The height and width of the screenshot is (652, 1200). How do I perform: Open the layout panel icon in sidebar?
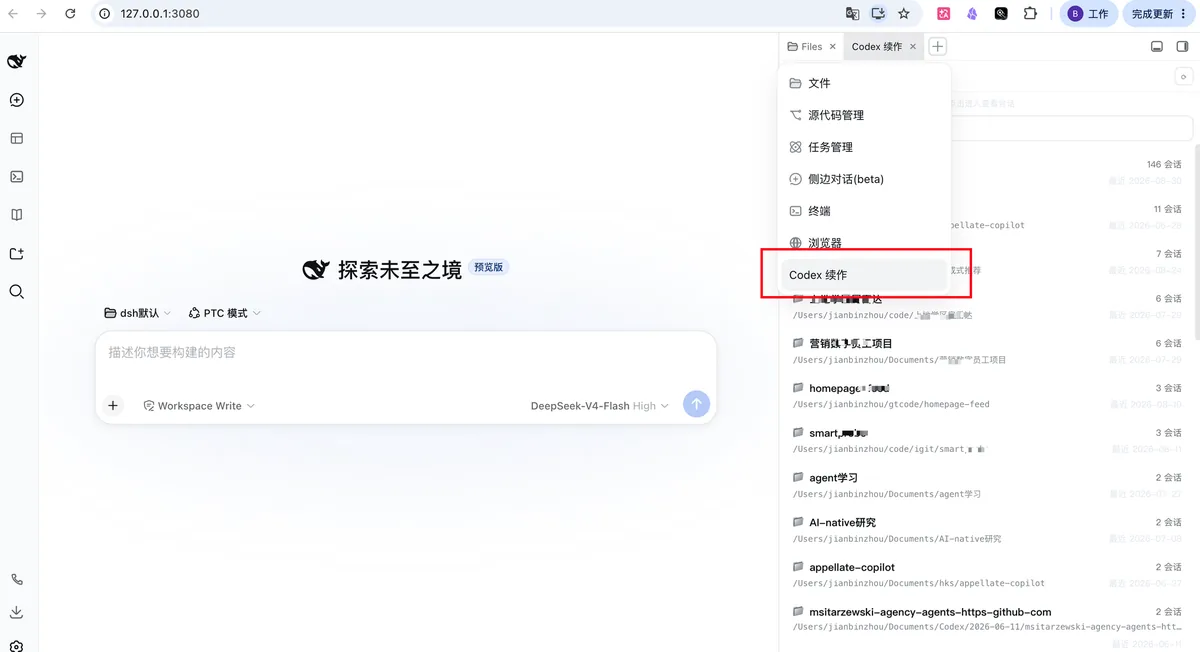(16, 139)
